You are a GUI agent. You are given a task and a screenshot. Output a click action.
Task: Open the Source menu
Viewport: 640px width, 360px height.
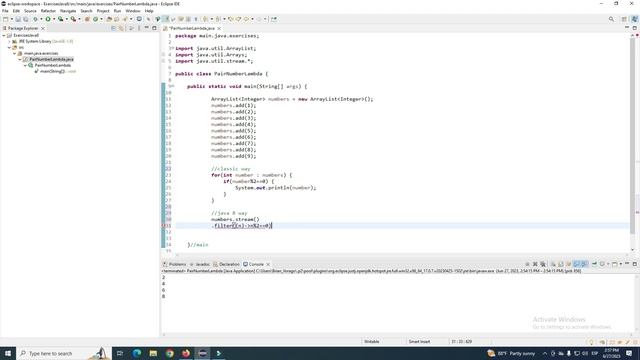pyautogui.click(x=30, y=11)
